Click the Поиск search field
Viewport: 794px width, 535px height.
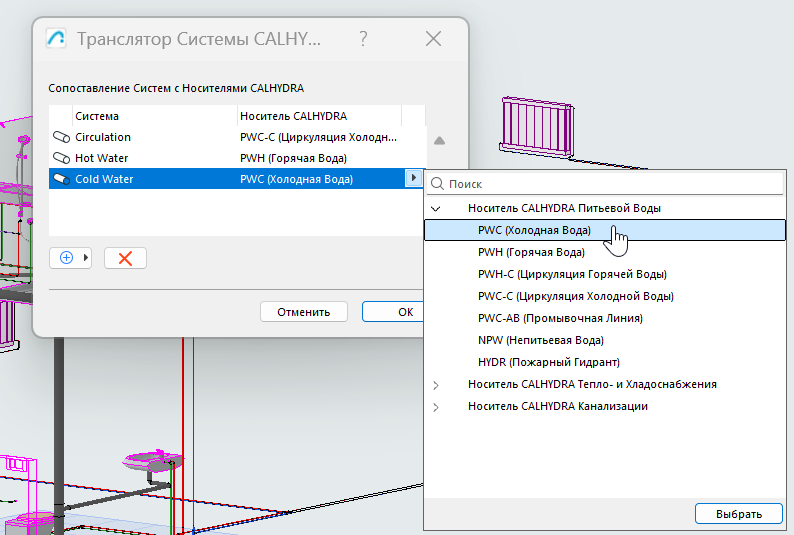[x=606, y=184]
